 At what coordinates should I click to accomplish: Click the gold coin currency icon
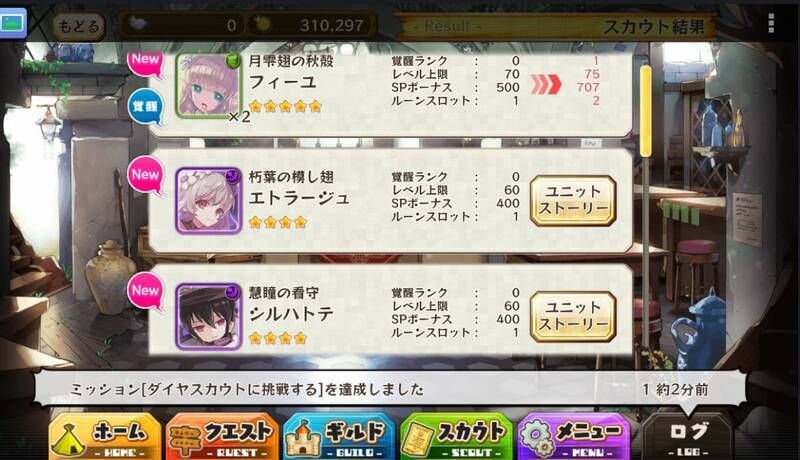pyautogui.click(x=262, y=24)
